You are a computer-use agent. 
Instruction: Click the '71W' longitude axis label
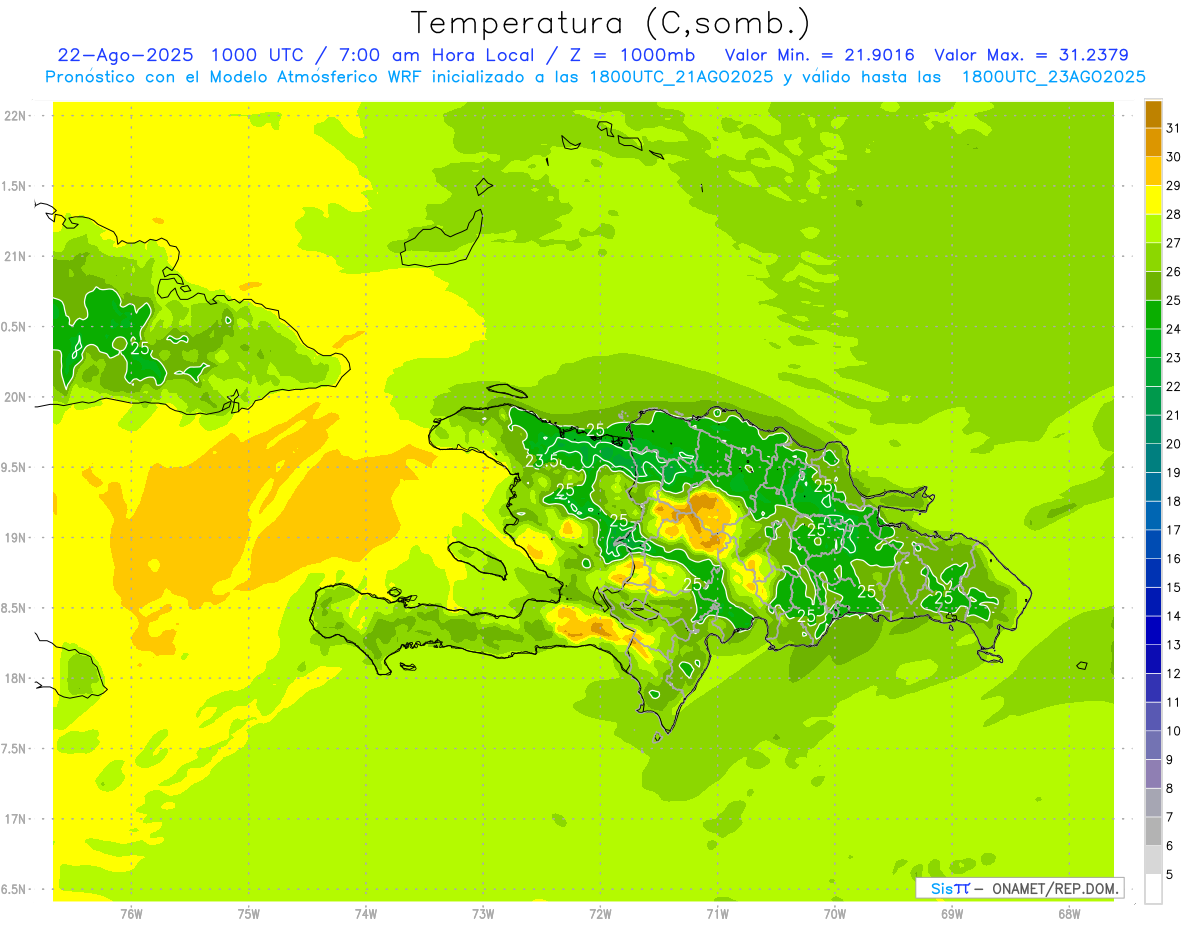click(717, 914)
